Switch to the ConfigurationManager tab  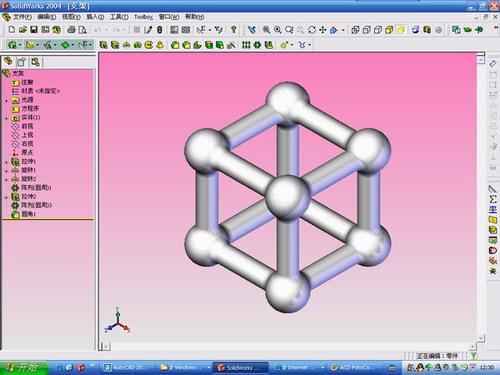[35, 62]
